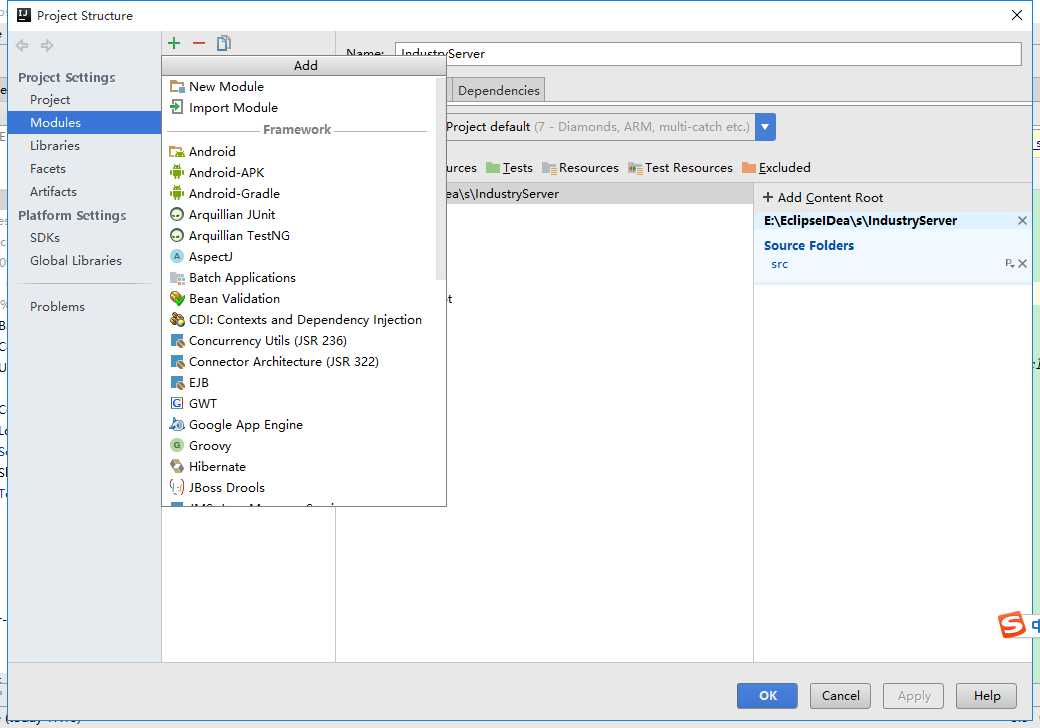The image size is (1040, 728).
Task: Click the JBoss Drools icon
Action: coord(177,487)
